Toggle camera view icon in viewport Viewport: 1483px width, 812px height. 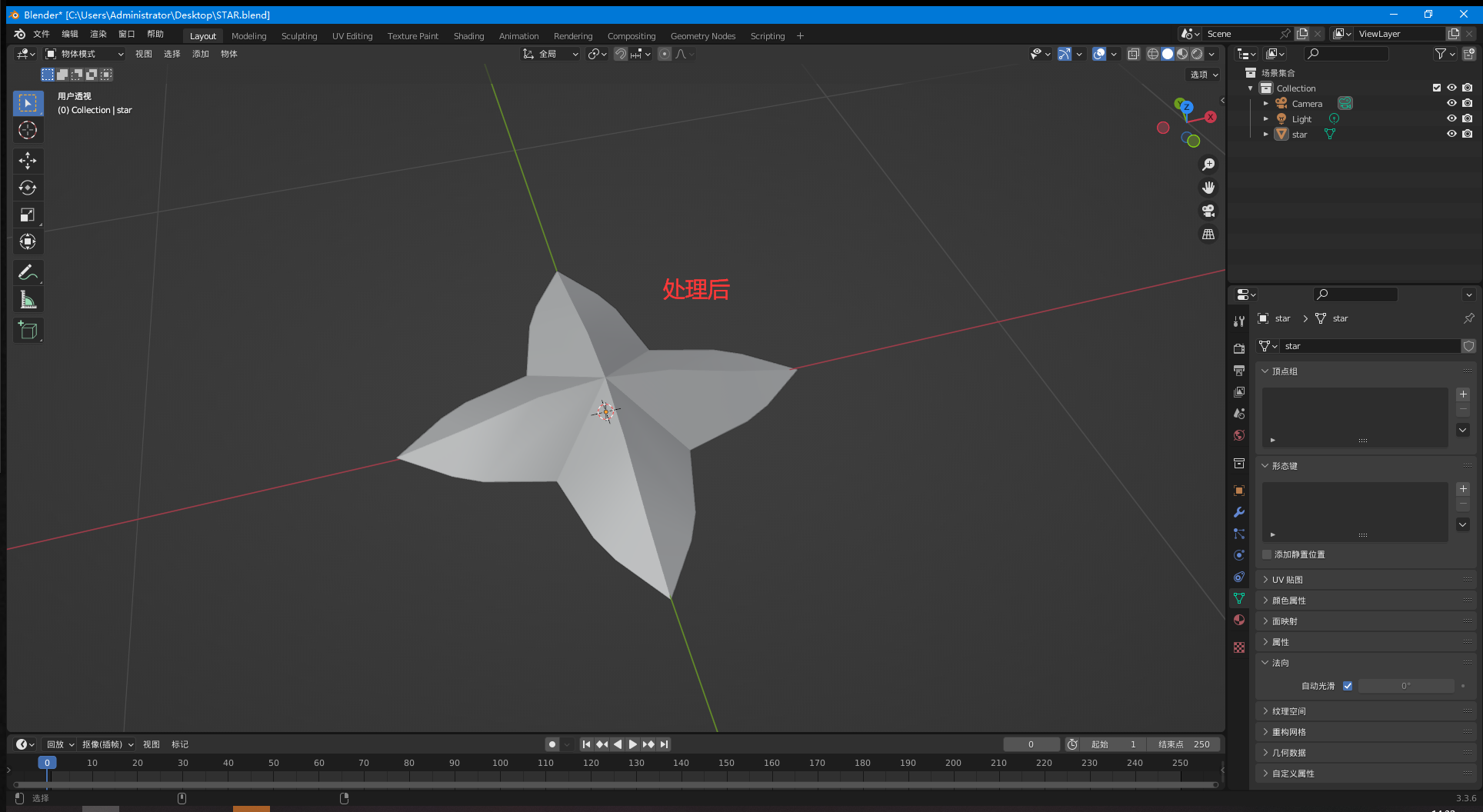pyautogui.click(x=1208, y=211)
